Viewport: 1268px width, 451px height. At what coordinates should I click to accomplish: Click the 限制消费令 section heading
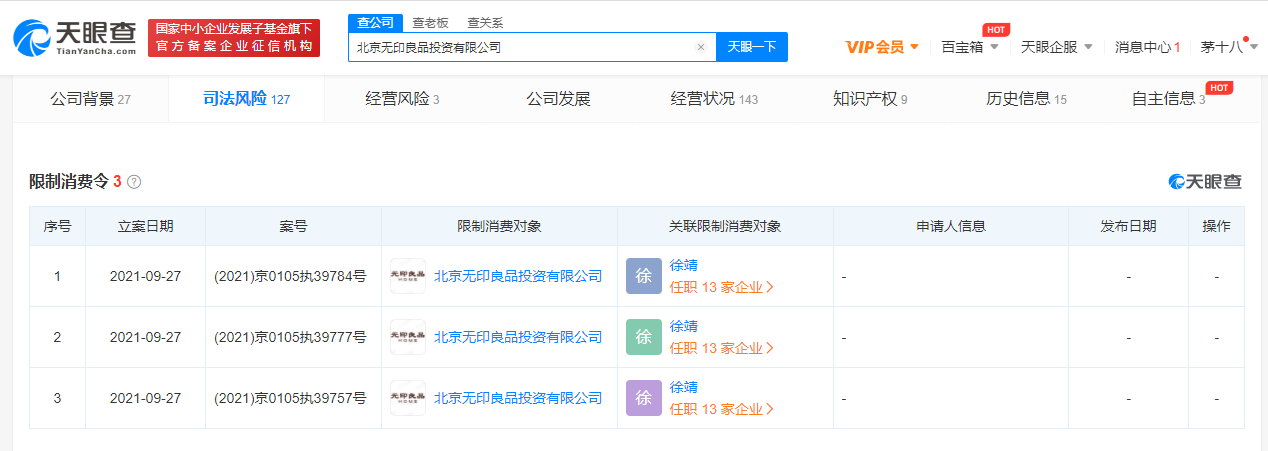point(70,182)
